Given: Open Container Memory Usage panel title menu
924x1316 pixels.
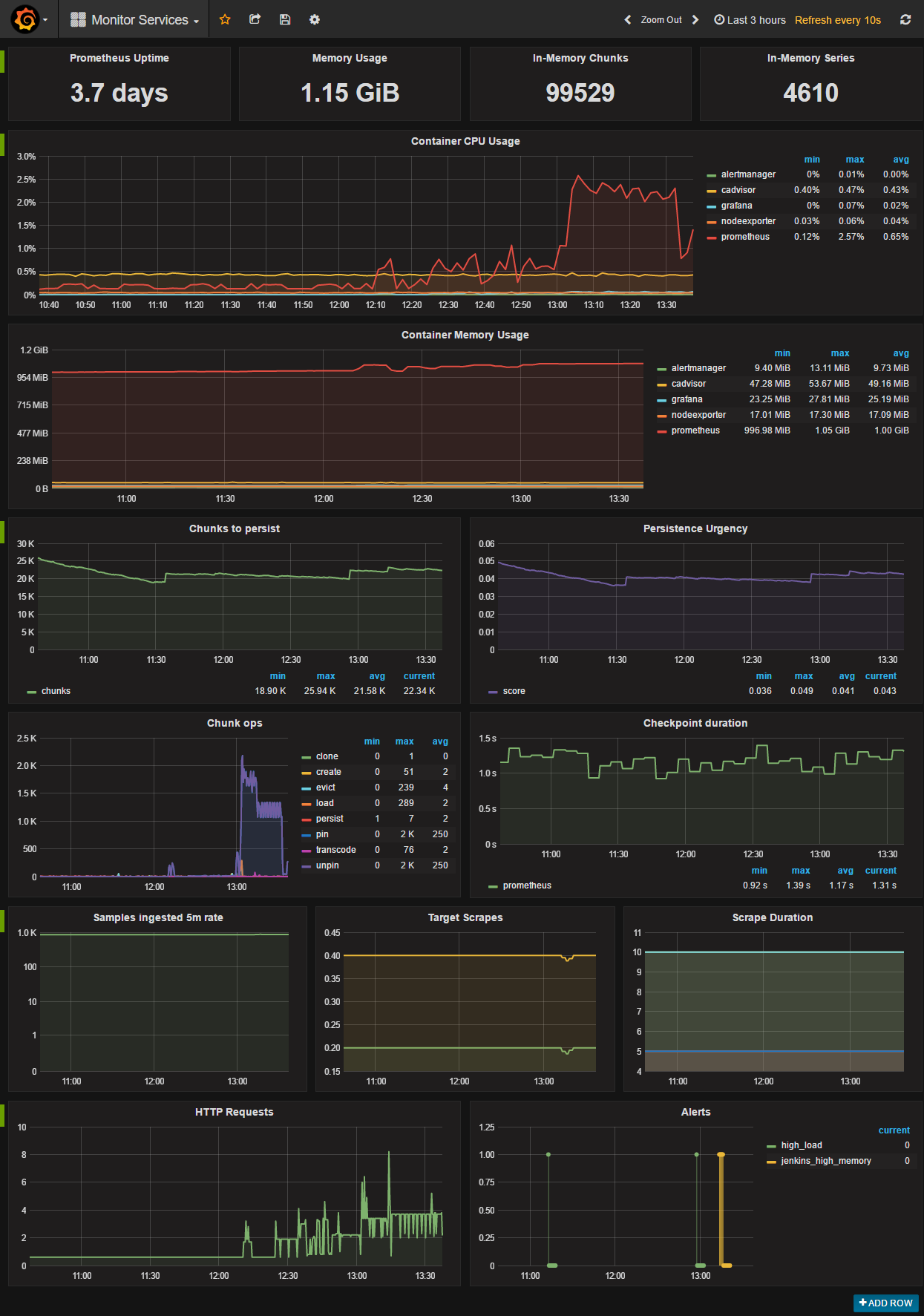Looking at the screenshot, I should (465, 335).
